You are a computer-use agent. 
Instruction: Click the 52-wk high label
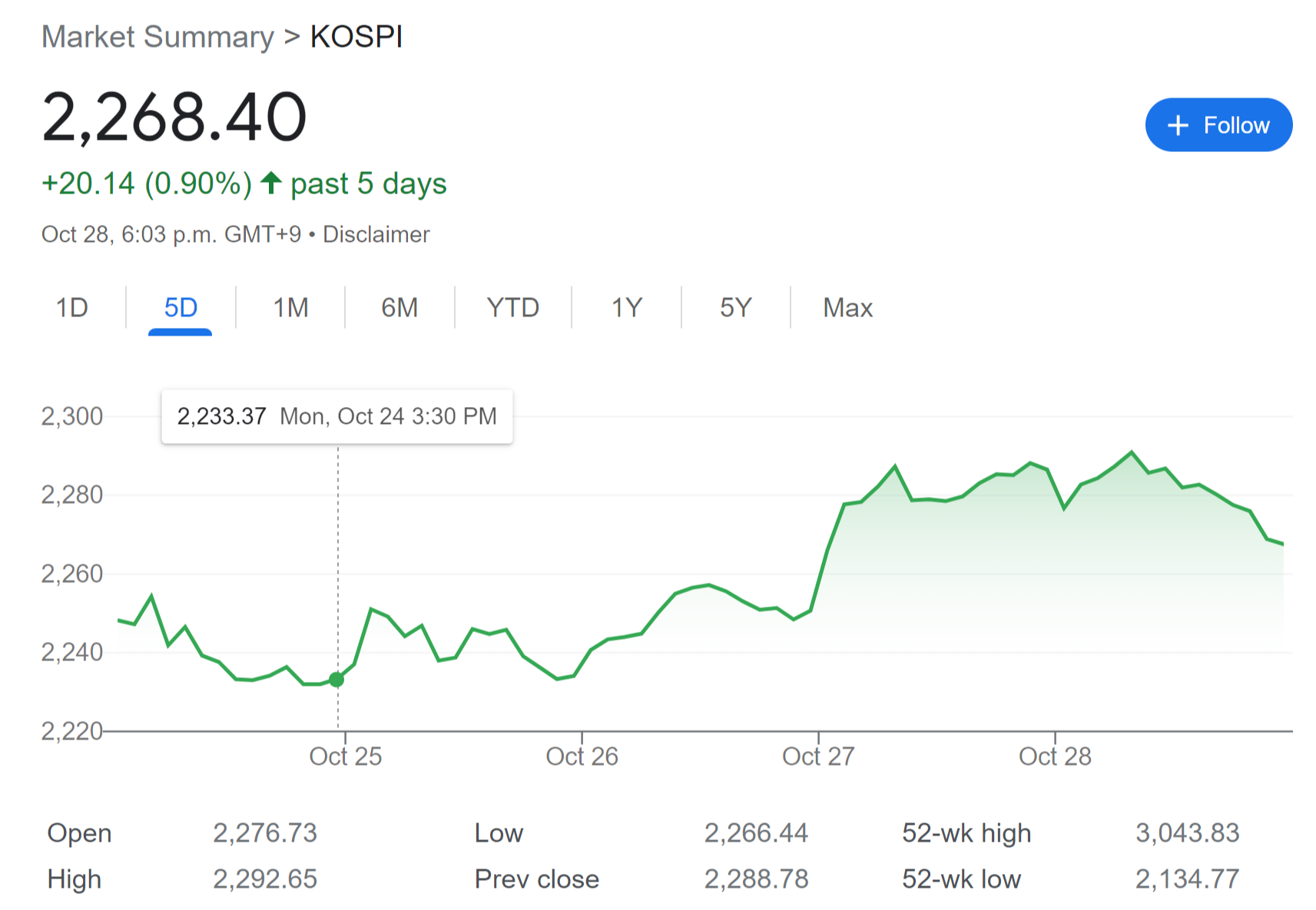click(966, 833)
